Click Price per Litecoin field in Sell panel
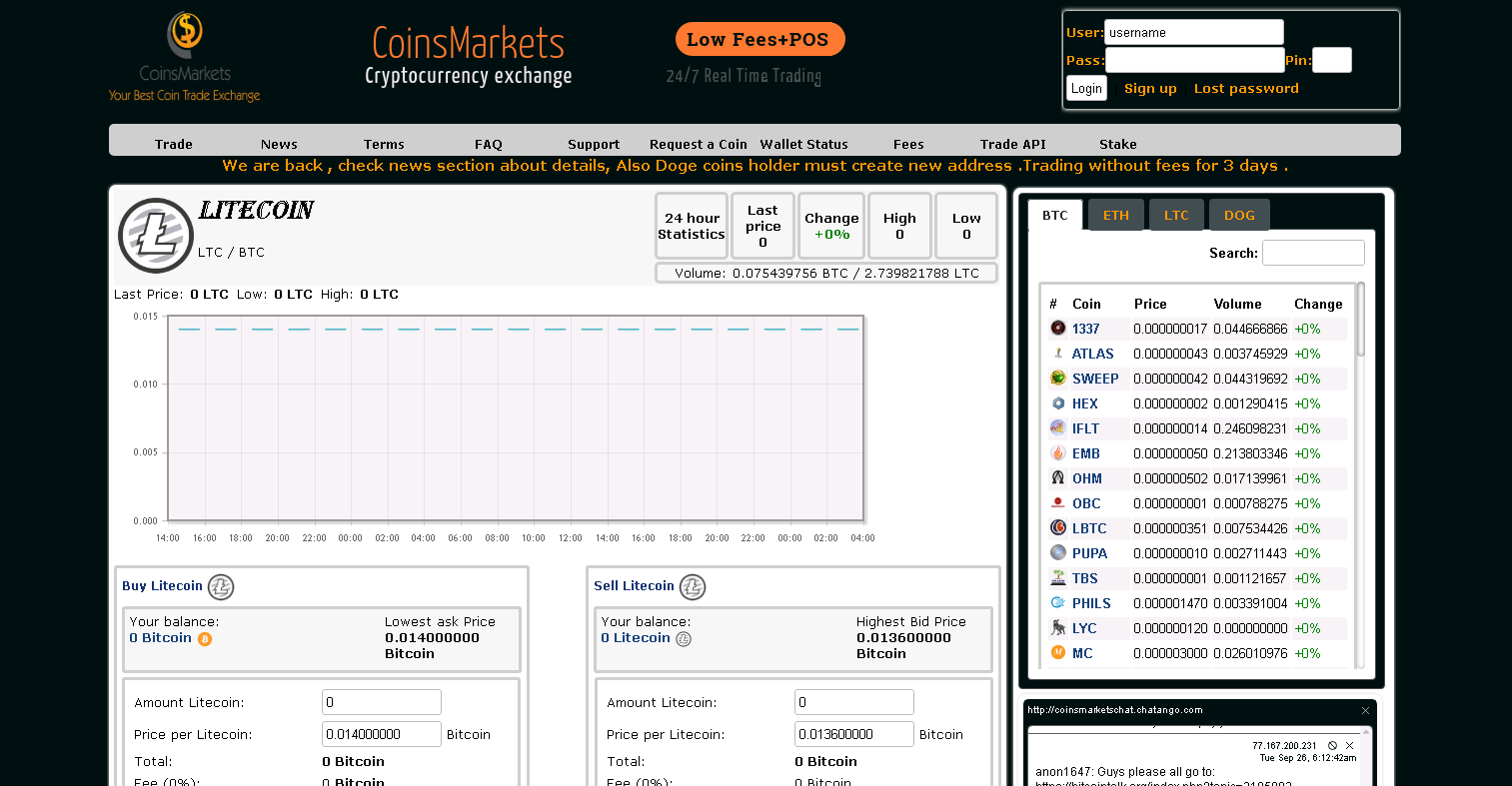The width and height of the screenshot is (1512, 786). tap(854, 734)
